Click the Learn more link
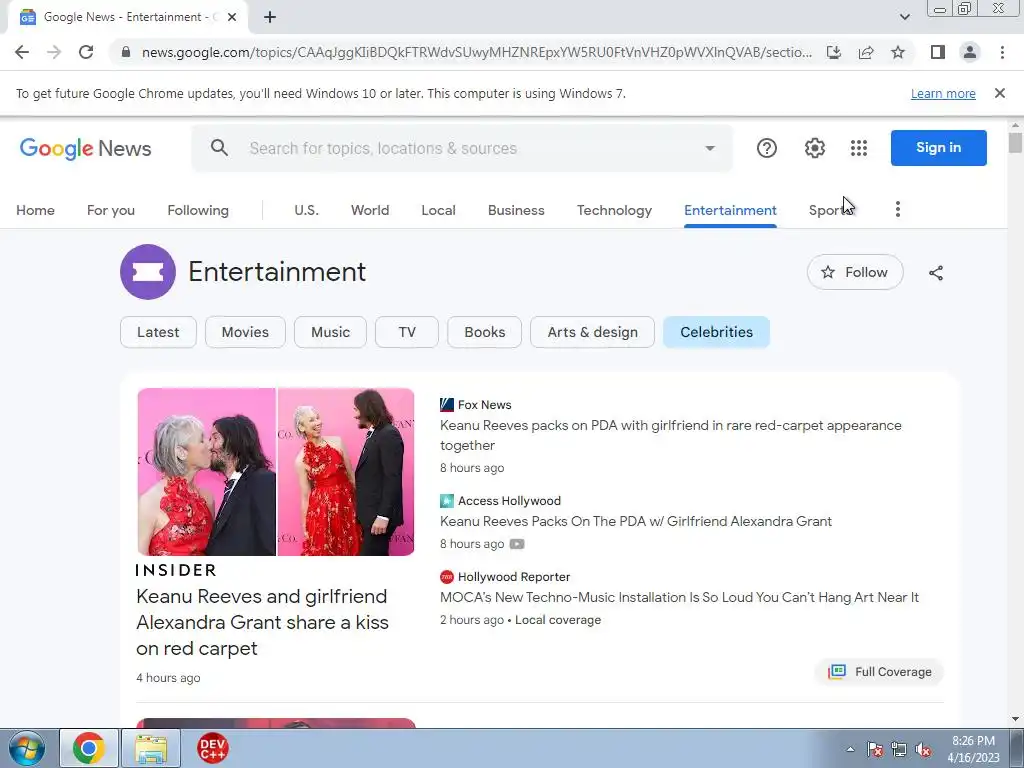This screenshot has height=768, width=1024. coord(943,93)
